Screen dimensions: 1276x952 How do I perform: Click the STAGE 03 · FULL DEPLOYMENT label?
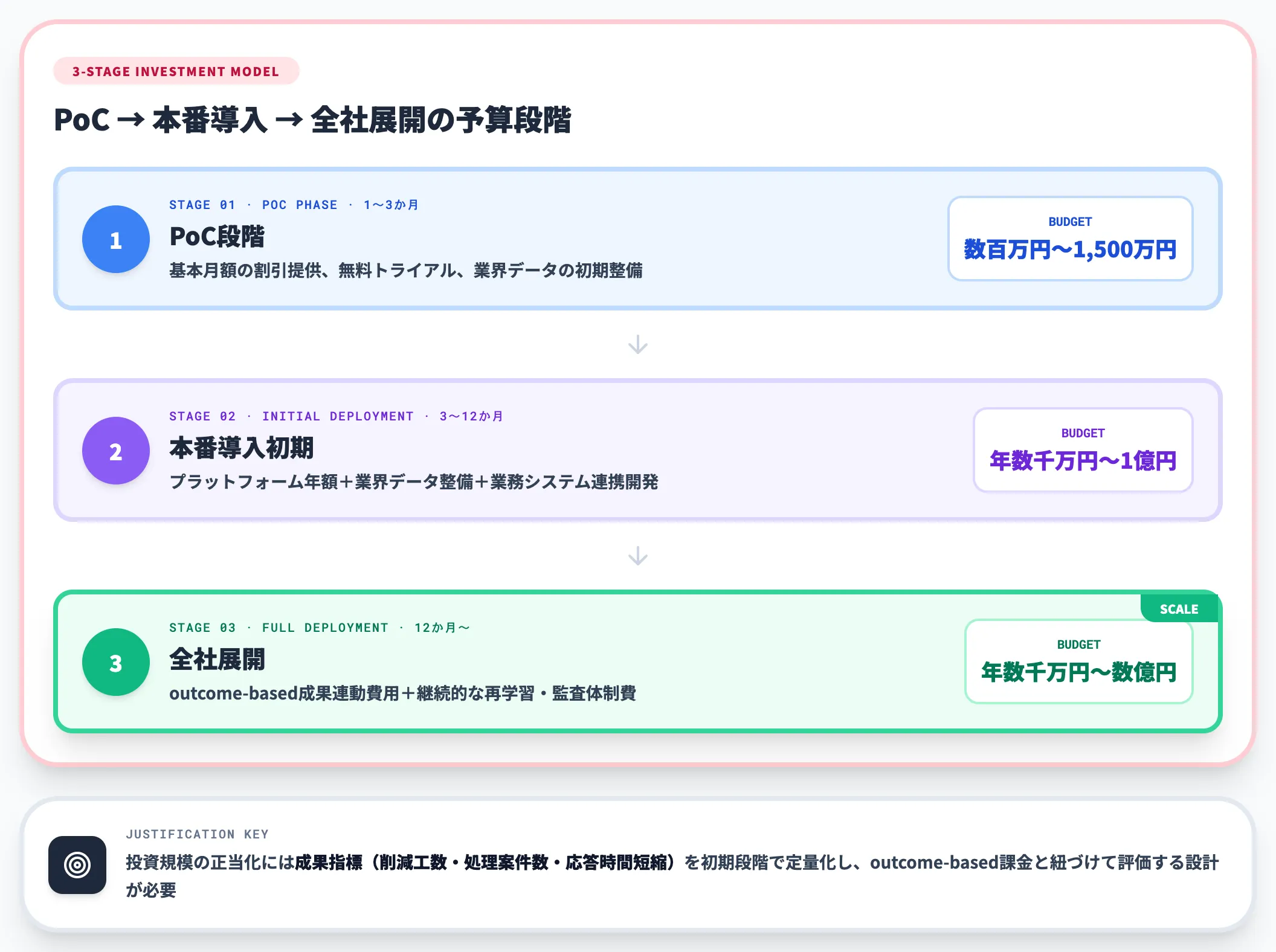point(319,628)
